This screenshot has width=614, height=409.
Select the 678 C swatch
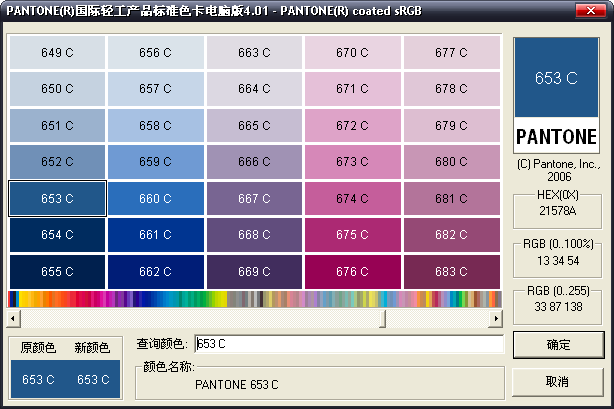coord(452,89)
